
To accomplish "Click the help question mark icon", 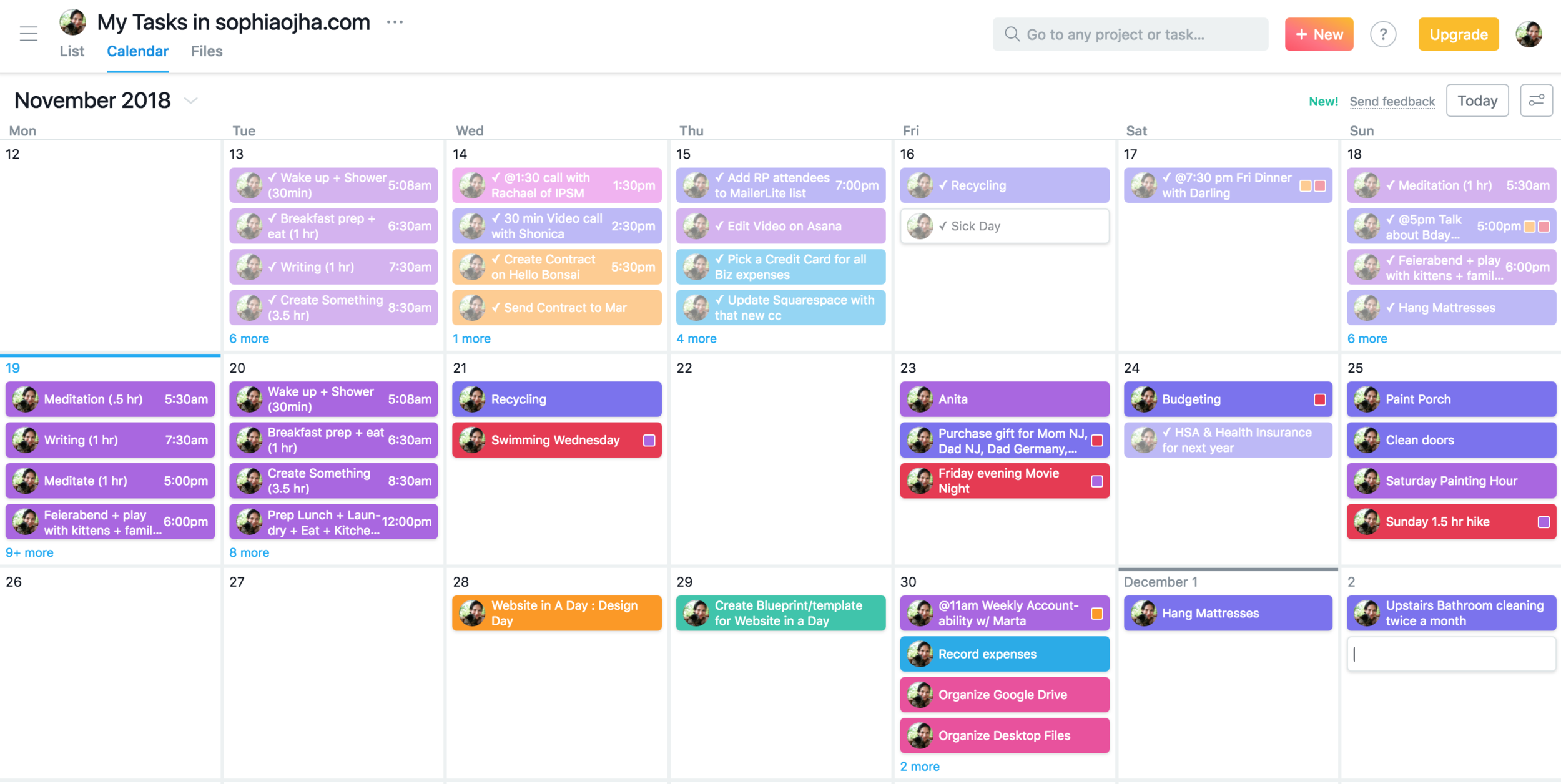I will point(1383,34).
